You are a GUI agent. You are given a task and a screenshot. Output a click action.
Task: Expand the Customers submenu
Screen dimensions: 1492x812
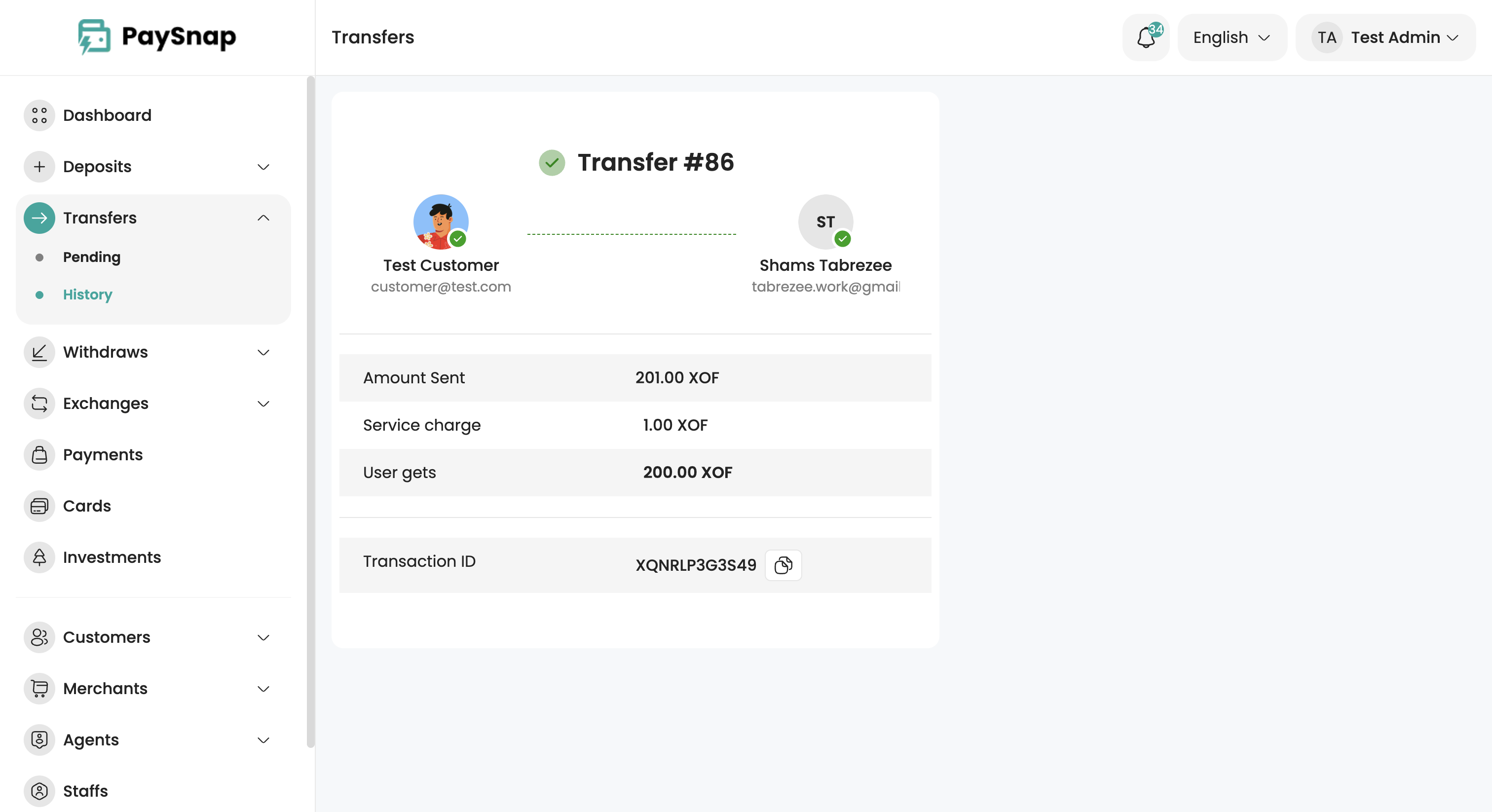tap(263, 637)
